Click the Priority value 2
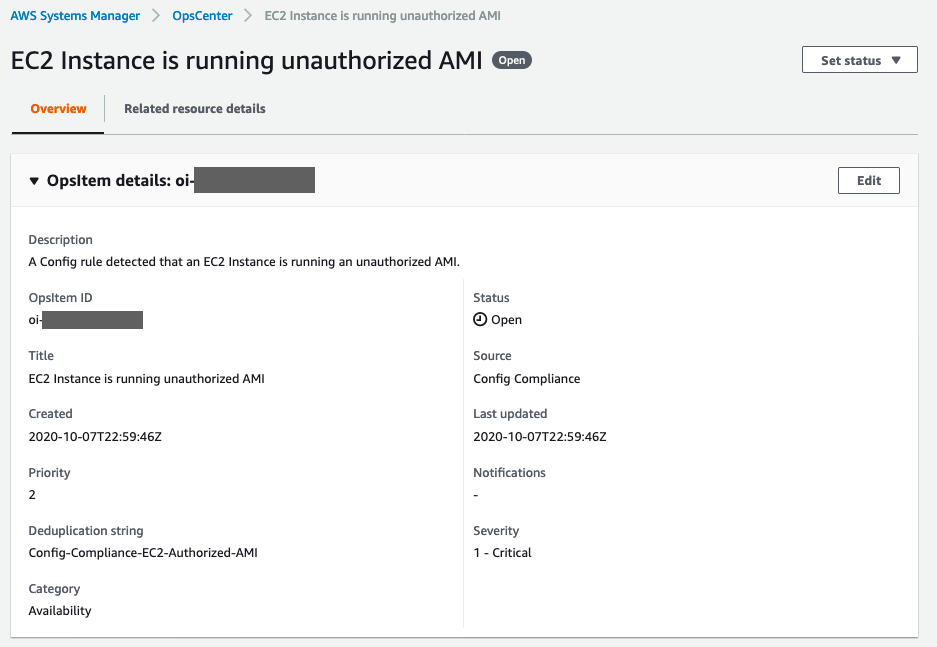 point(31,494)
